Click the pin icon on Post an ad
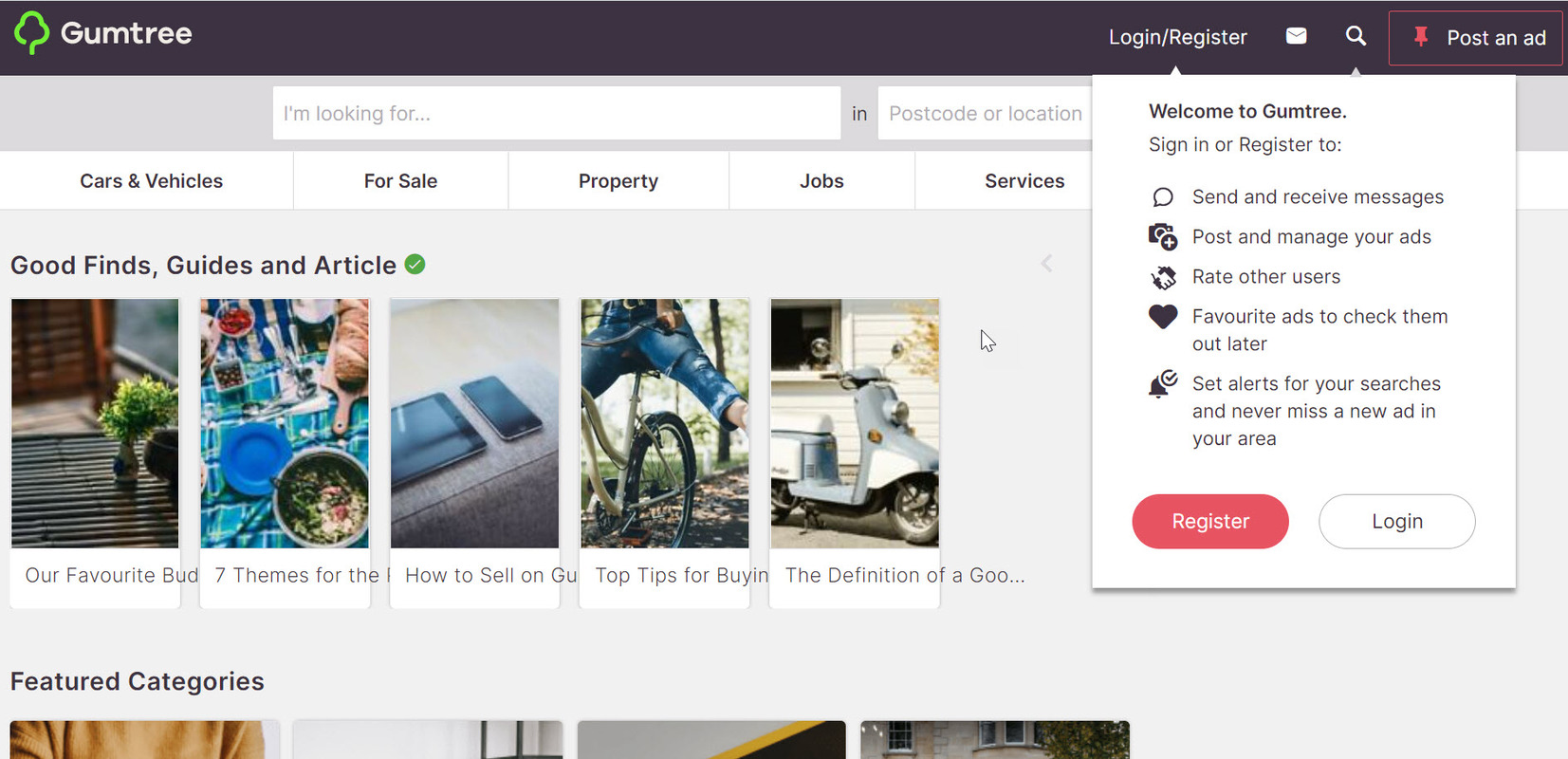 point(1420,37)
